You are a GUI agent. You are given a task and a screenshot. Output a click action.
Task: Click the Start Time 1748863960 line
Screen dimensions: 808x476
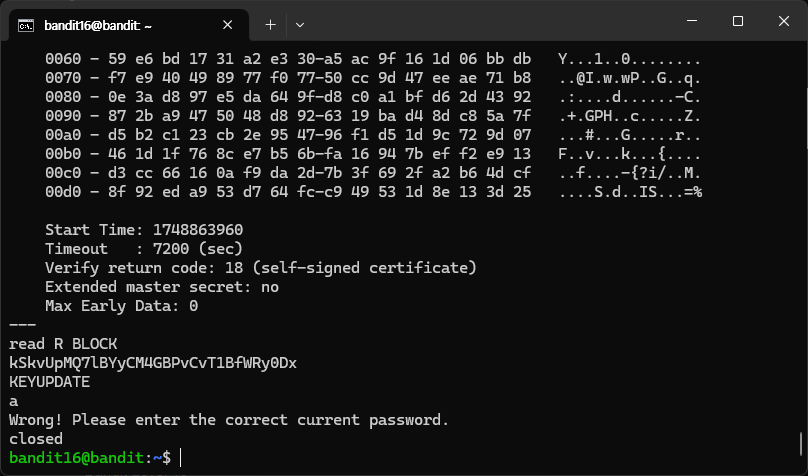(x=144, y=230)
